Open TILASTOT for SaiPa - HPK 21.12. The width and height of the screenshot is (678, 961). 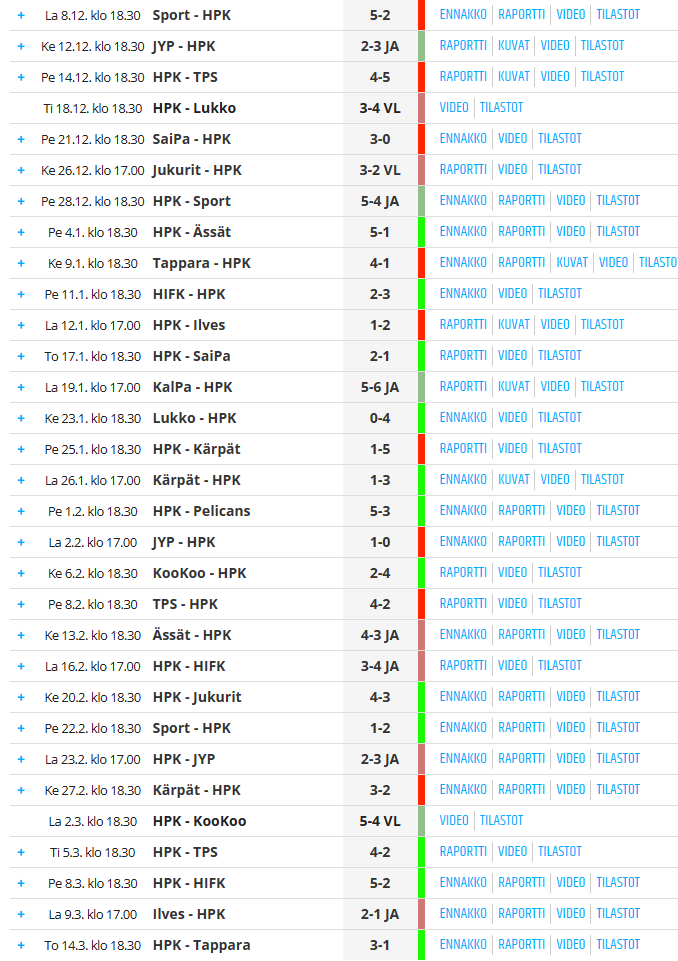pos(560,139)
